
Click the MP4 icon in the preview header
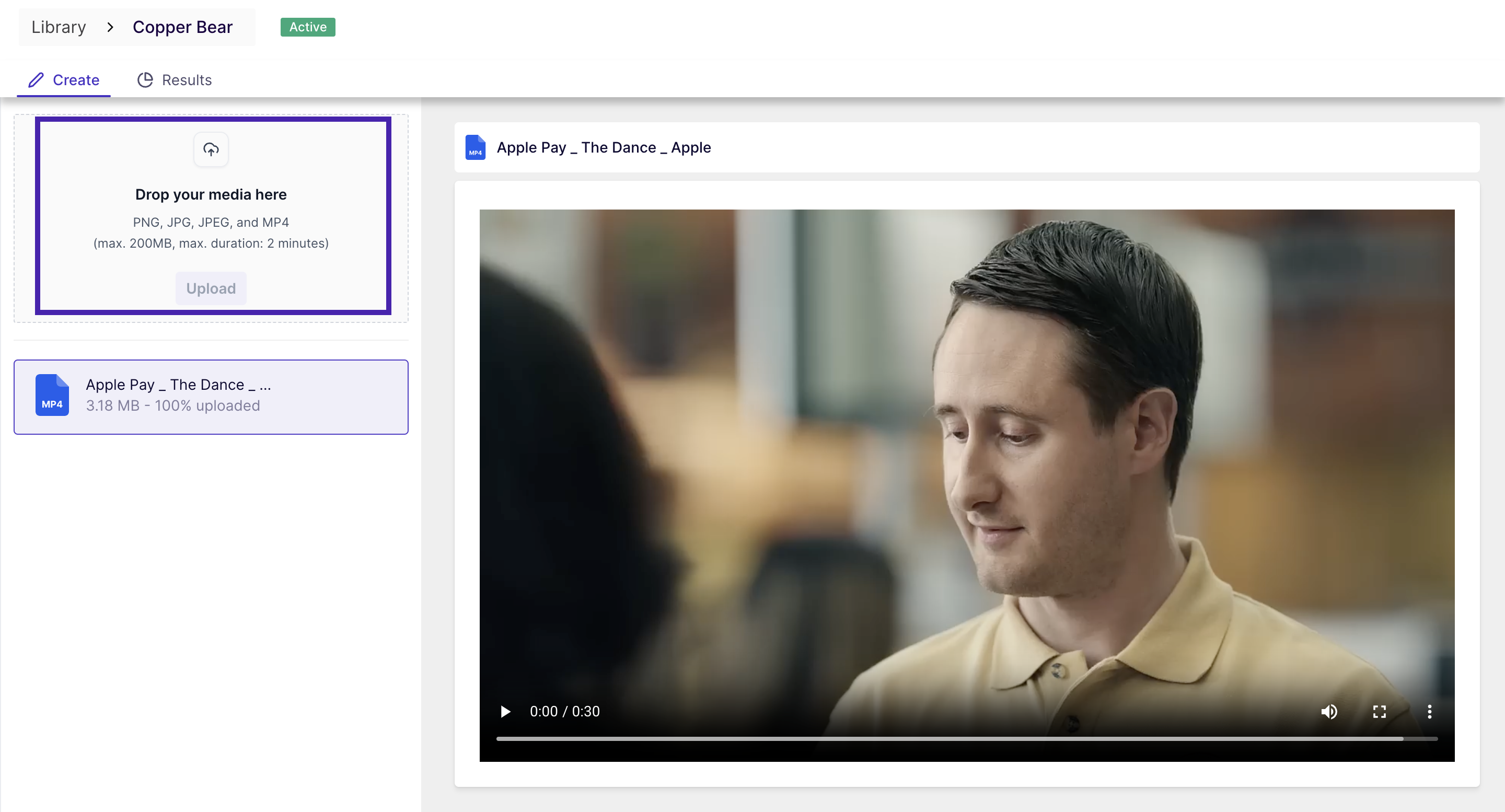coord(475,147)
